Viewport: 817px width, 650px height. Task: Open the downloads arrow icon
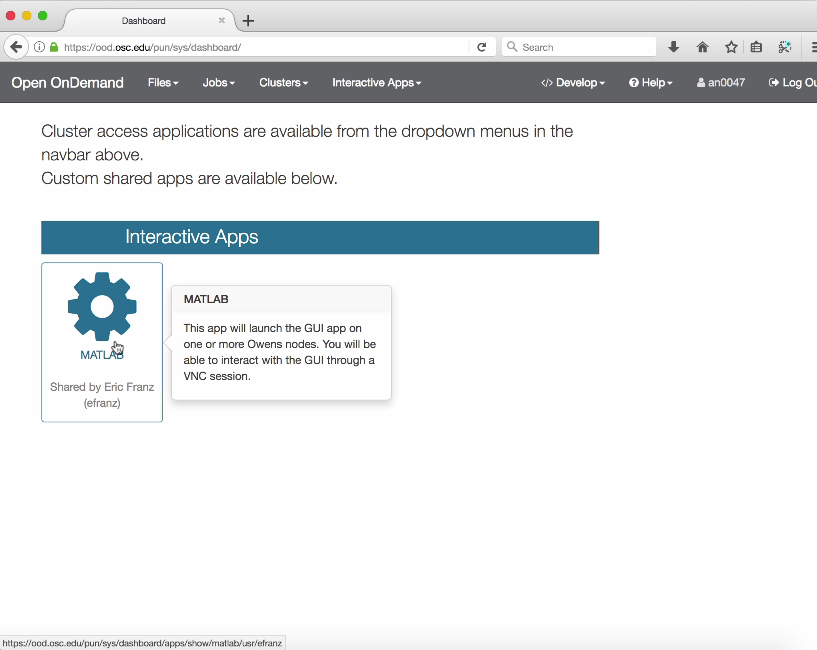pos(674,47)
